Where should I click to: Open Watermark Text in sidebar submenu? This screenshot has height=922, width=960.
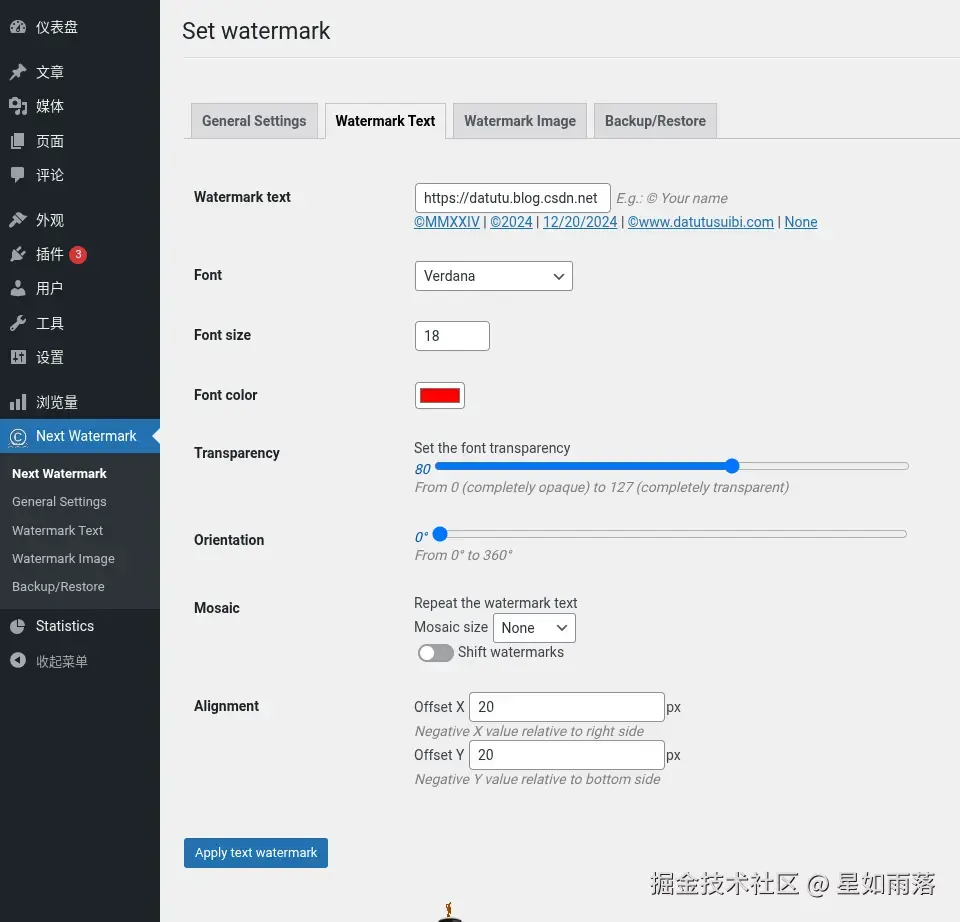pyautogui.click(x=58, y=530)
